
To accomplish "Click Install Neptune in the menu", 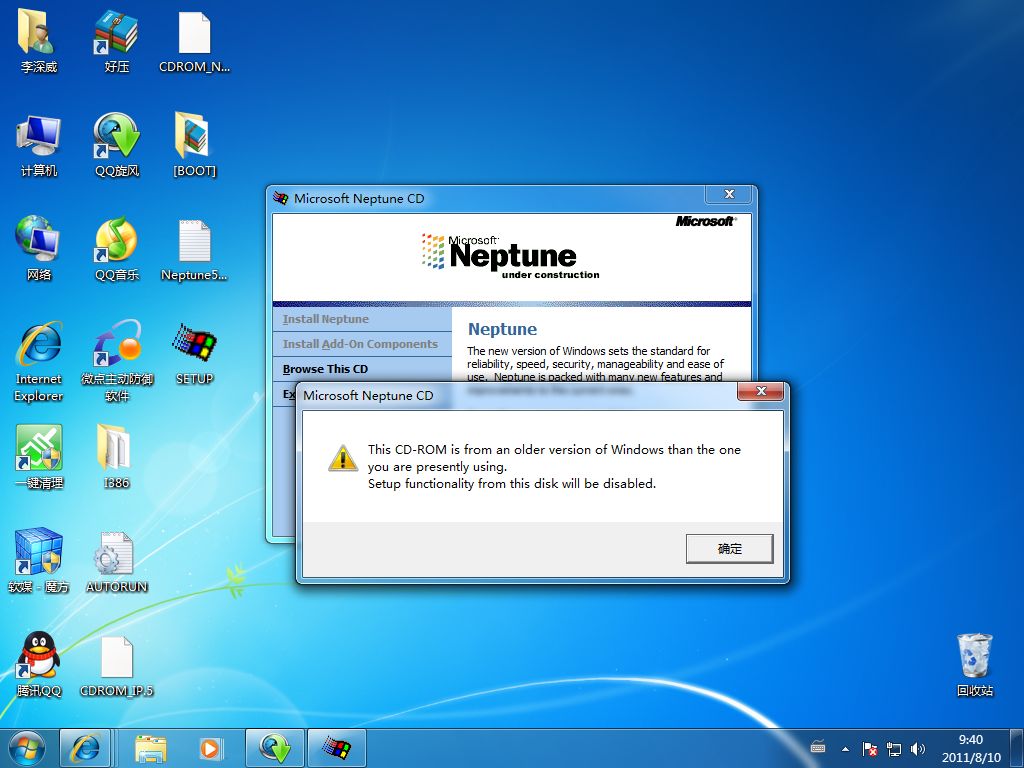I will [x=362, y=319].
